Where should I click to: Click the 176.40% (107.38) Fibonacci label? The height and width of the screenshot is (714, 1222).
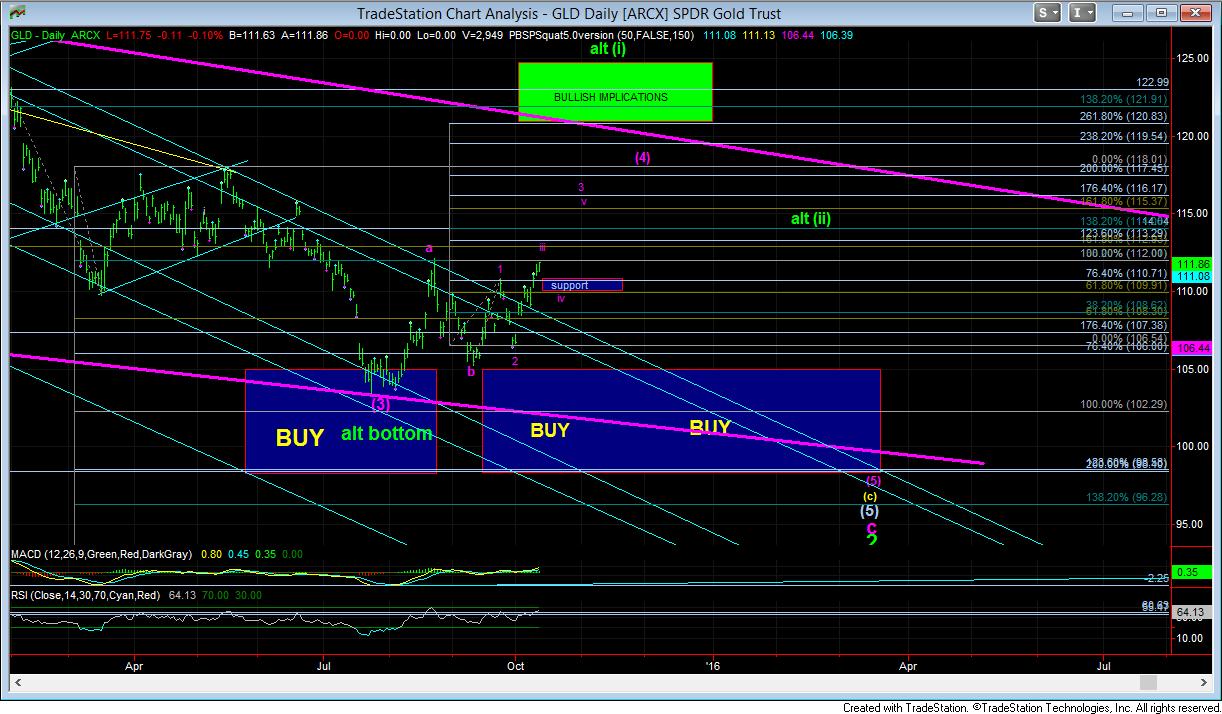click(1122, 325)
